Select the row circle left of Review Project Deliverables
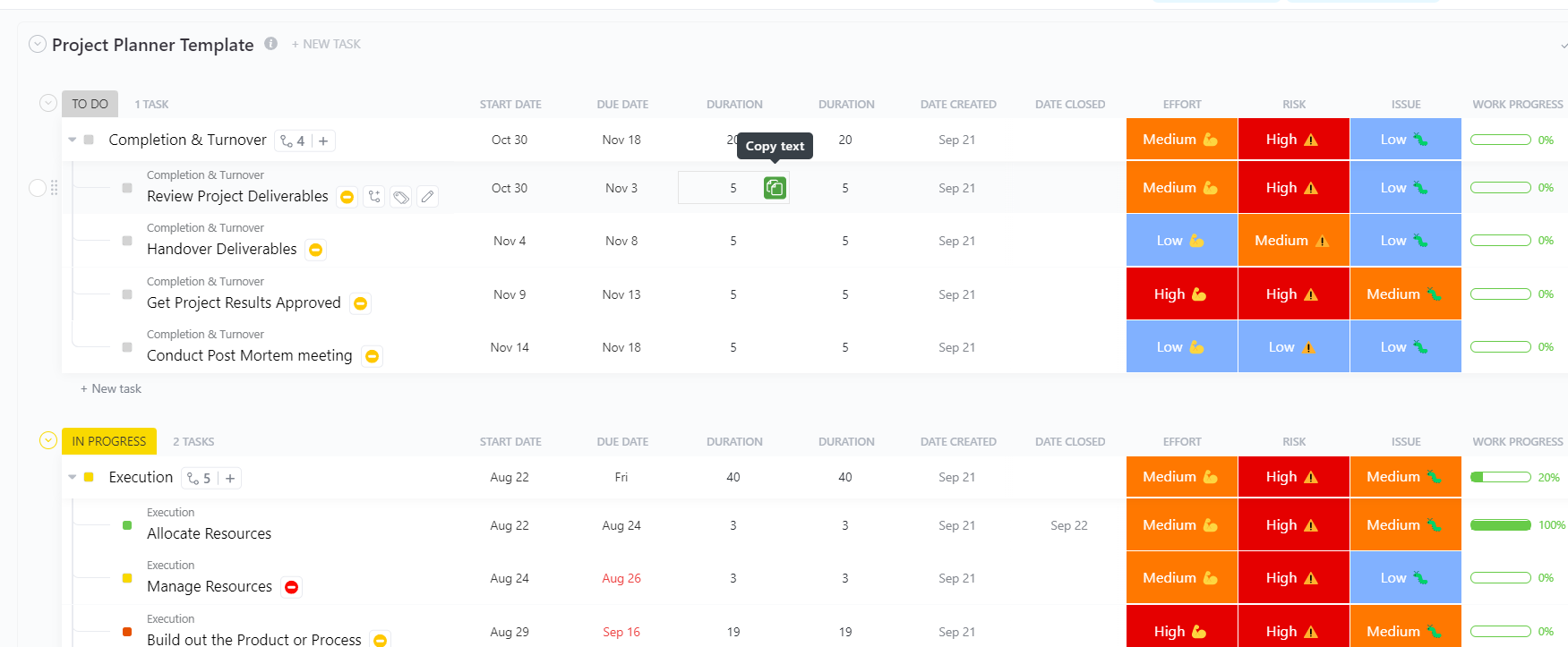1568x647 pixels. 38,188
